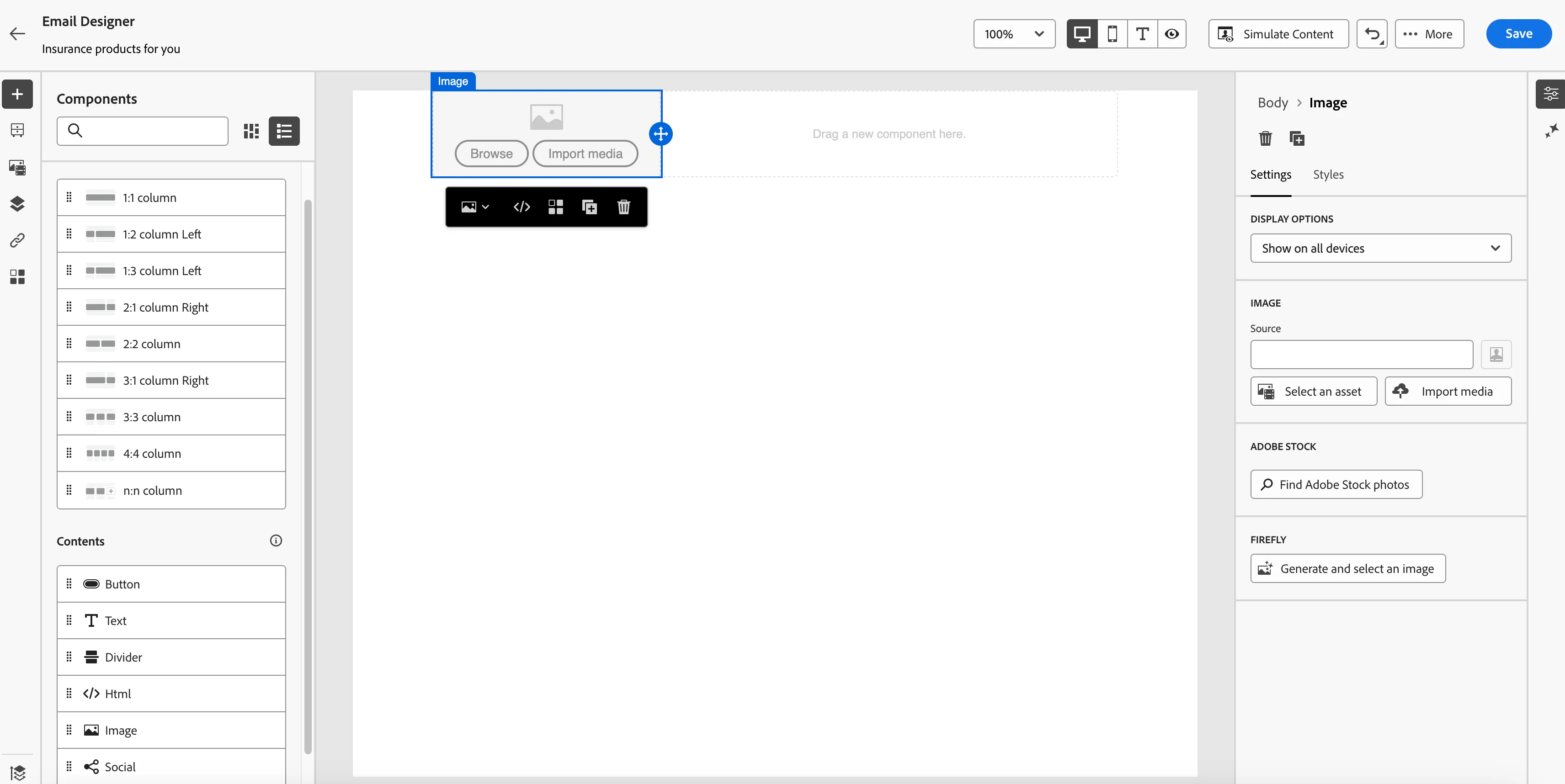Open the settings sliders icon on far right
Viewport: 1565px width, 784px height.
coord(1550,94)
